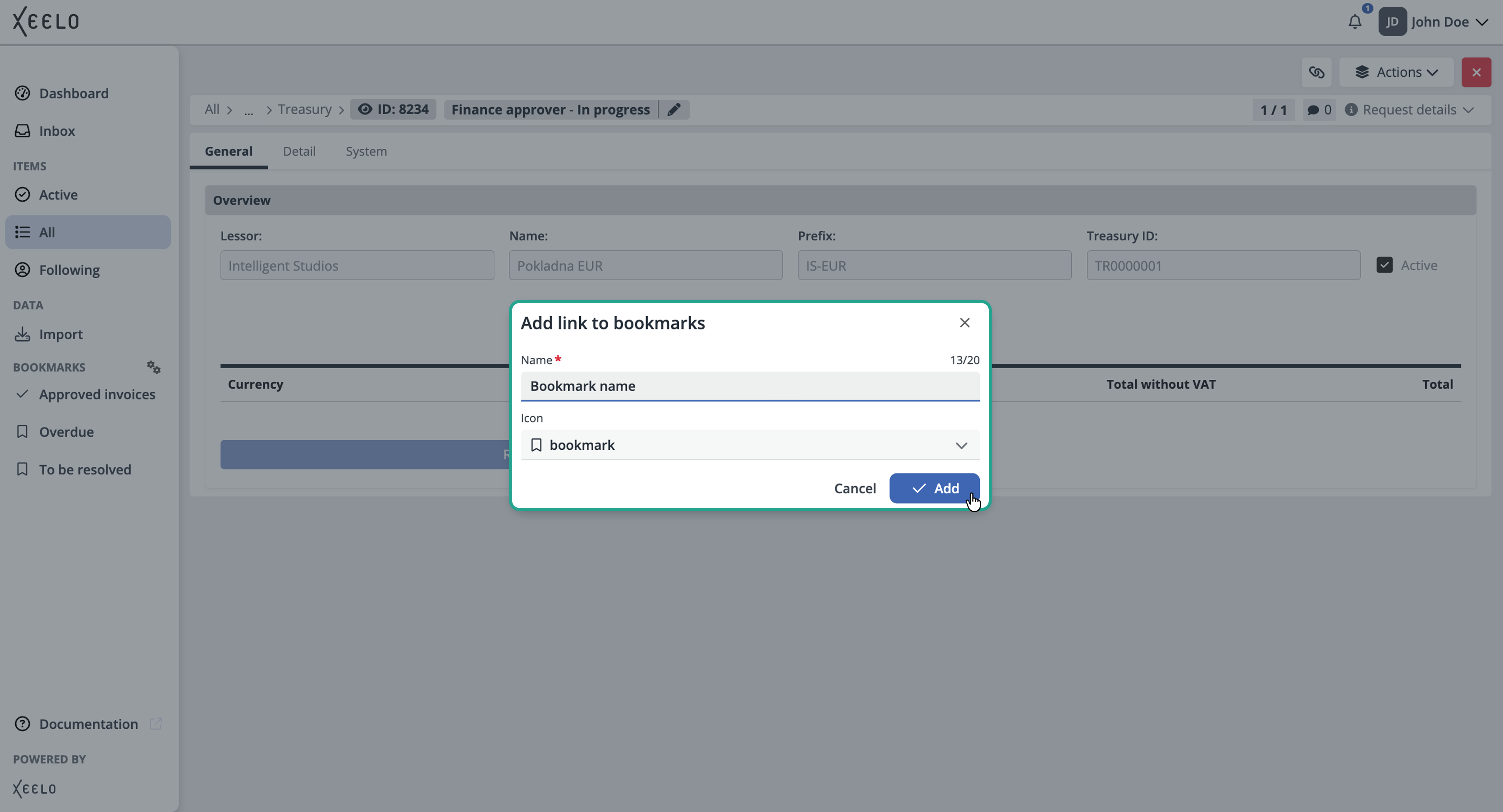Screen dimensions: 1503x812
Task: Click the bookmark Name input field
Action: click(750, 386)
